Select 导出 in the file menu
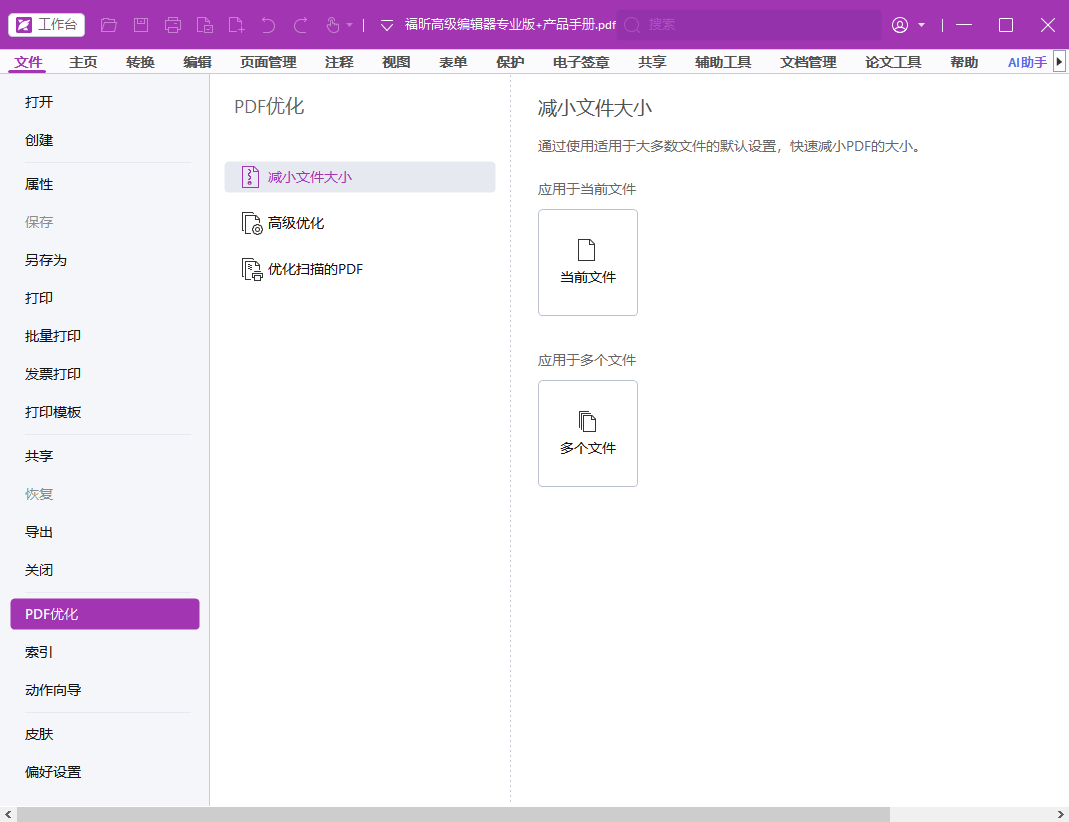 click(x=39, y=532)
